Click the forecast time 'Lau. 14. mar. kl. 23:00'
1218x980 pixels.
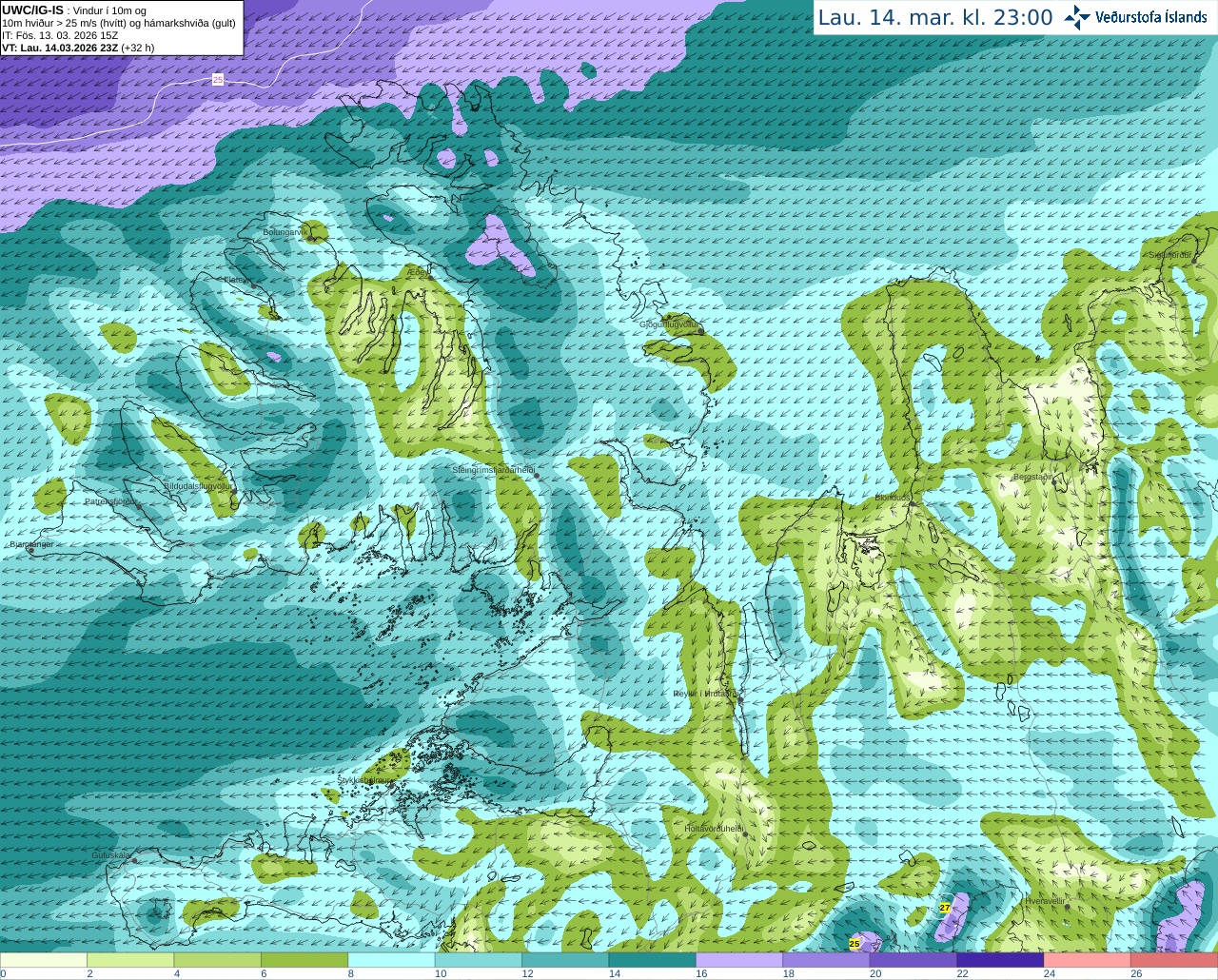[935, 17]
